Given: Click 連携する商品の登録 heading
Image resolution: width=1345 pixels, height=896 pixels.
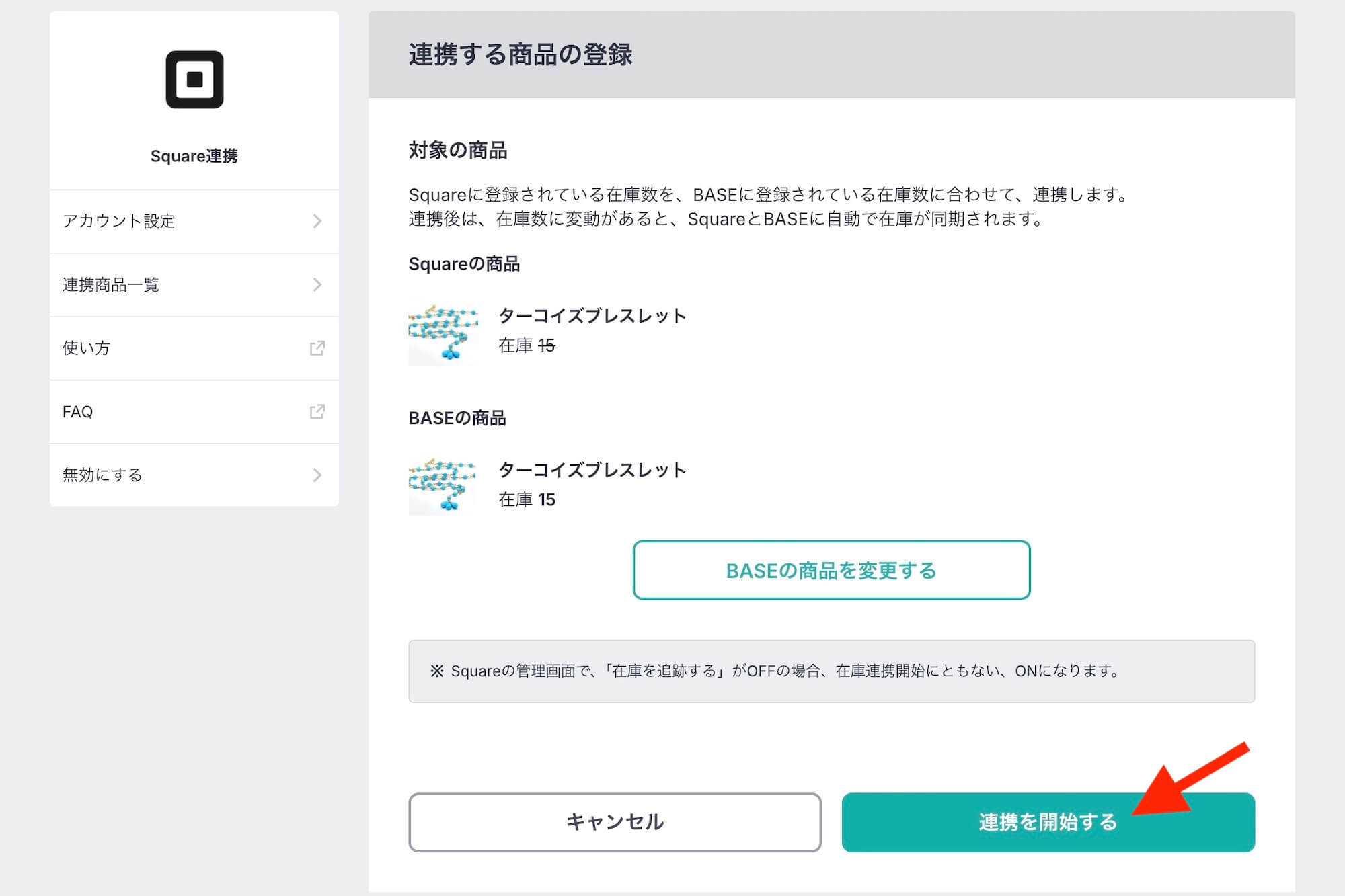Looking at the screenshot, I should (521, 54).
